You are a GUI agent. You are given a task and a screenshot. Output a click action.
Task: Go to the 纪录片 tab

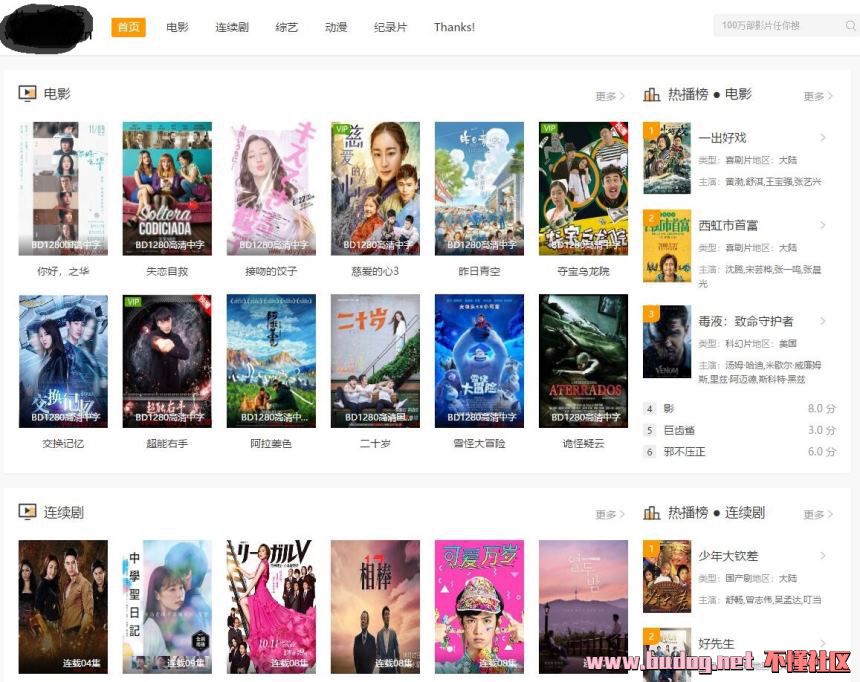pos(390,27)
